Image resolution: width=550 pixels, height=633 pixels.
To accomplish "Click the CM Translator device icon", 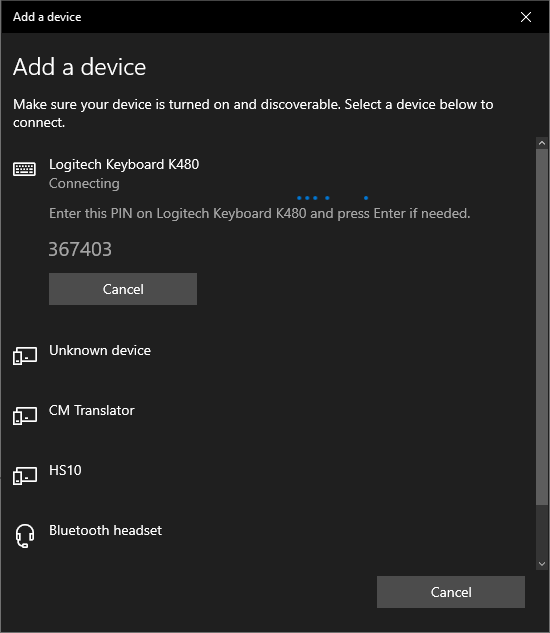I will pyautogui.click(x=25, y=415).
